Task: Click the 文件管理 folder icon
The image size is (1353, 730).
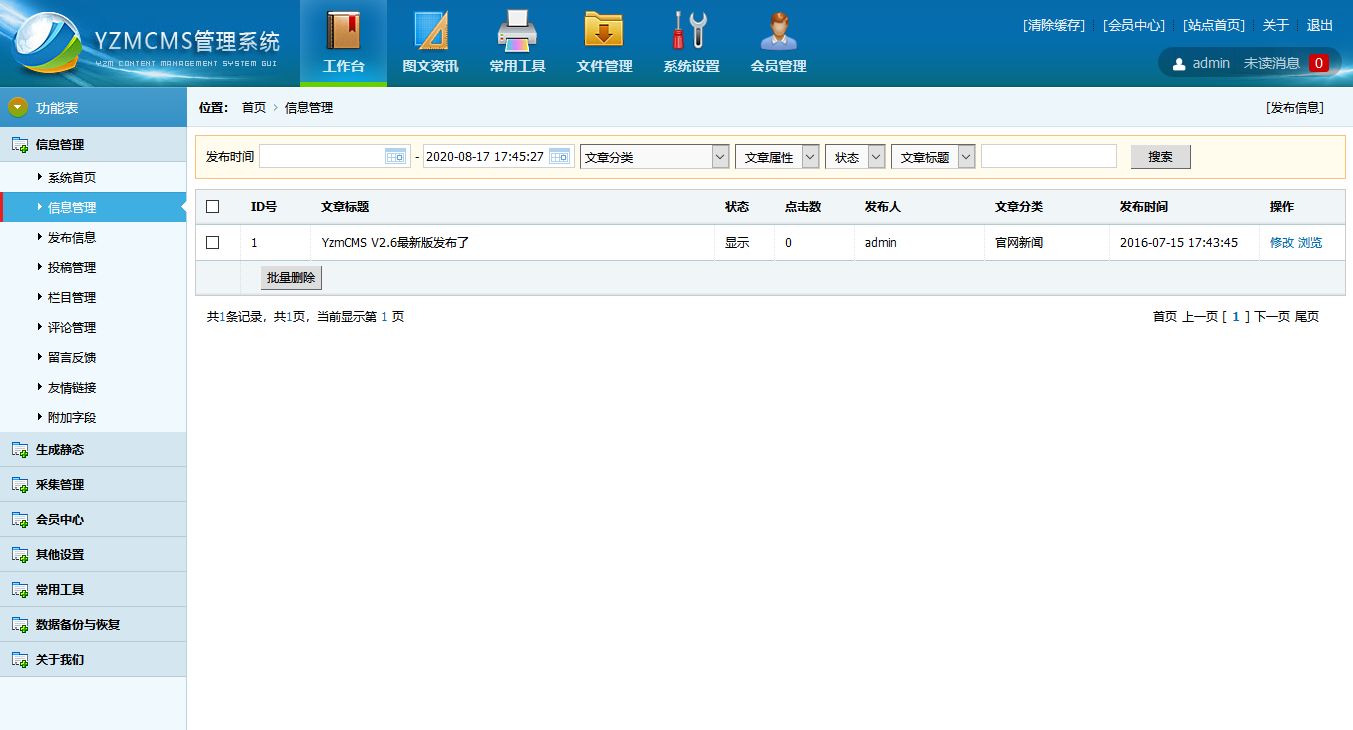Action: (x=604, y=31)
